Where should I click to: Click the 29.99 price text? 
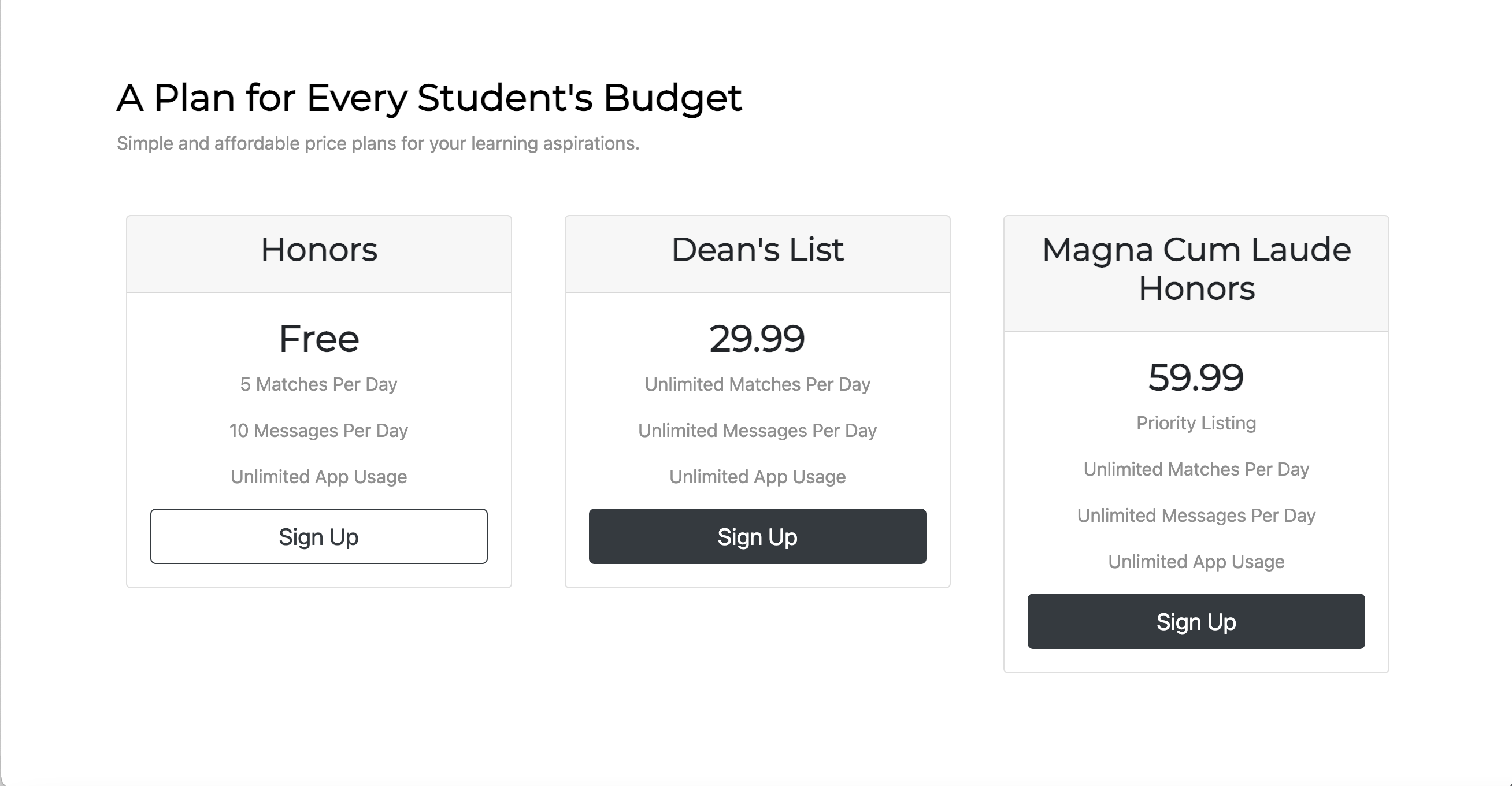point(757,339)
